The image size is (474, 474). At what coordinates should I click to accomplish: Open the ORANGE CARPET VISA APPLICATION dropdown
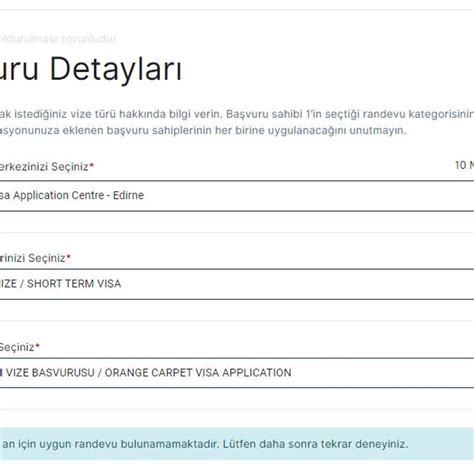[237, 373]
